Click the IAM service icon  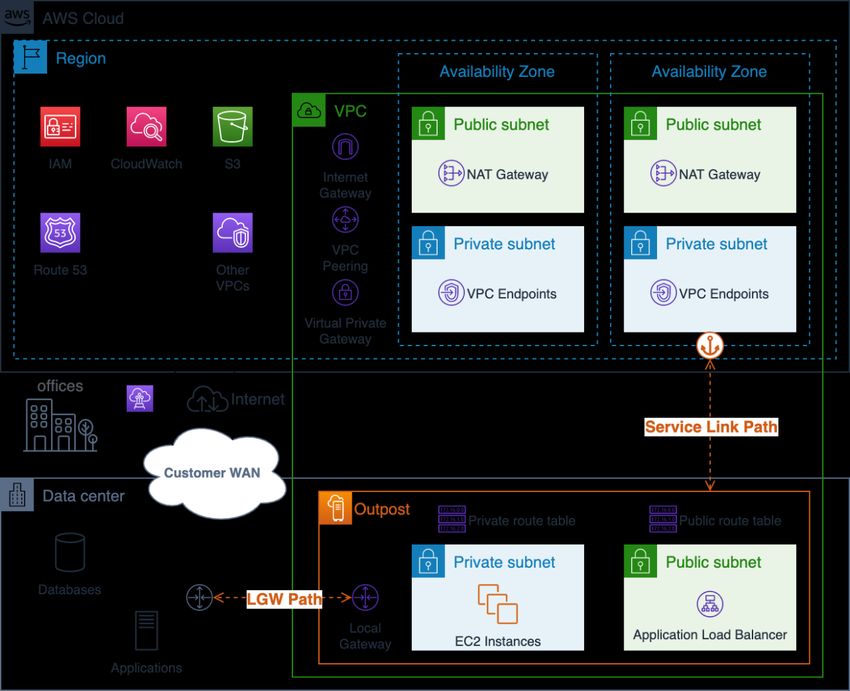click(60, 127)
